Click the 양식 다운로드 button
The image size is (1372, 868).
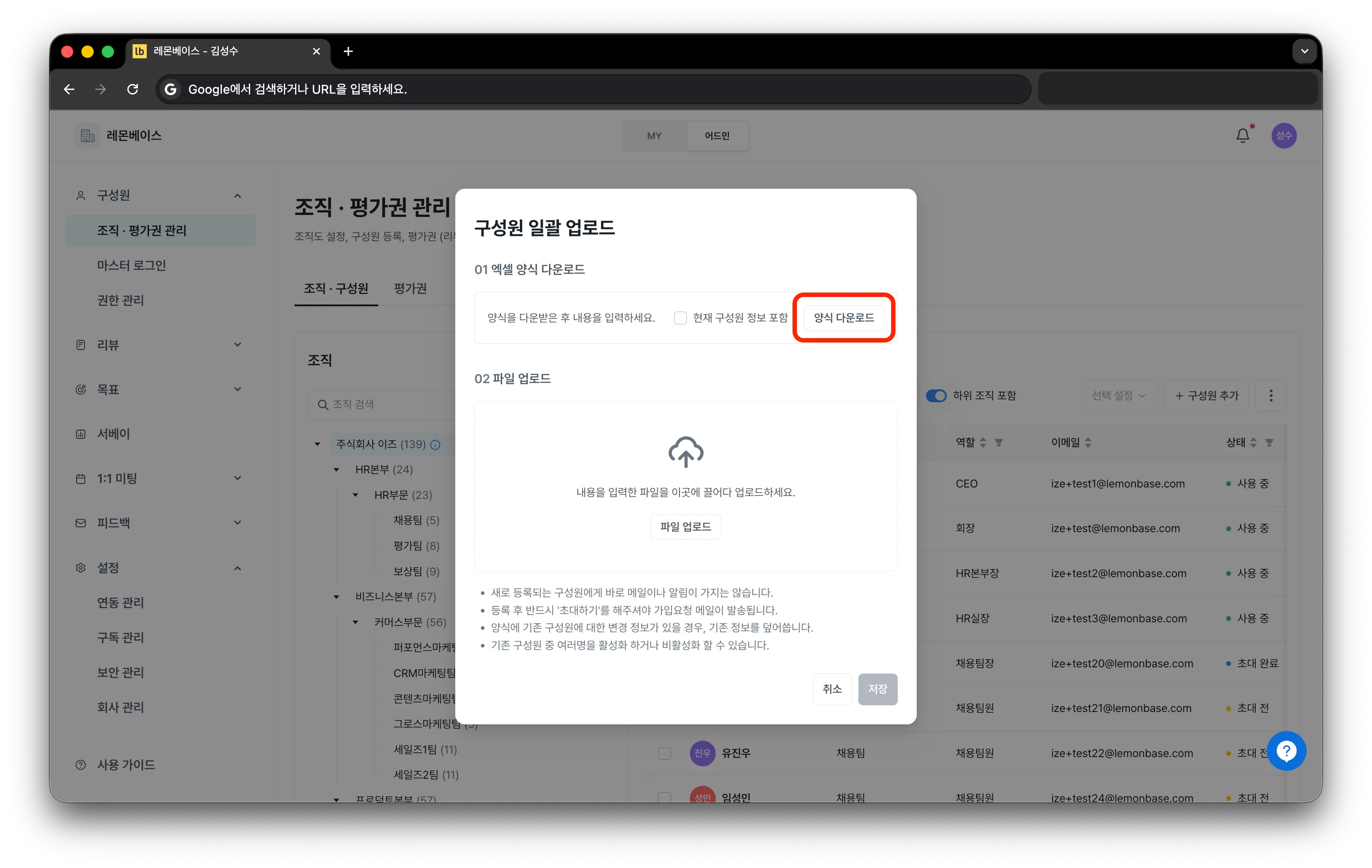(x=844, y=318)
